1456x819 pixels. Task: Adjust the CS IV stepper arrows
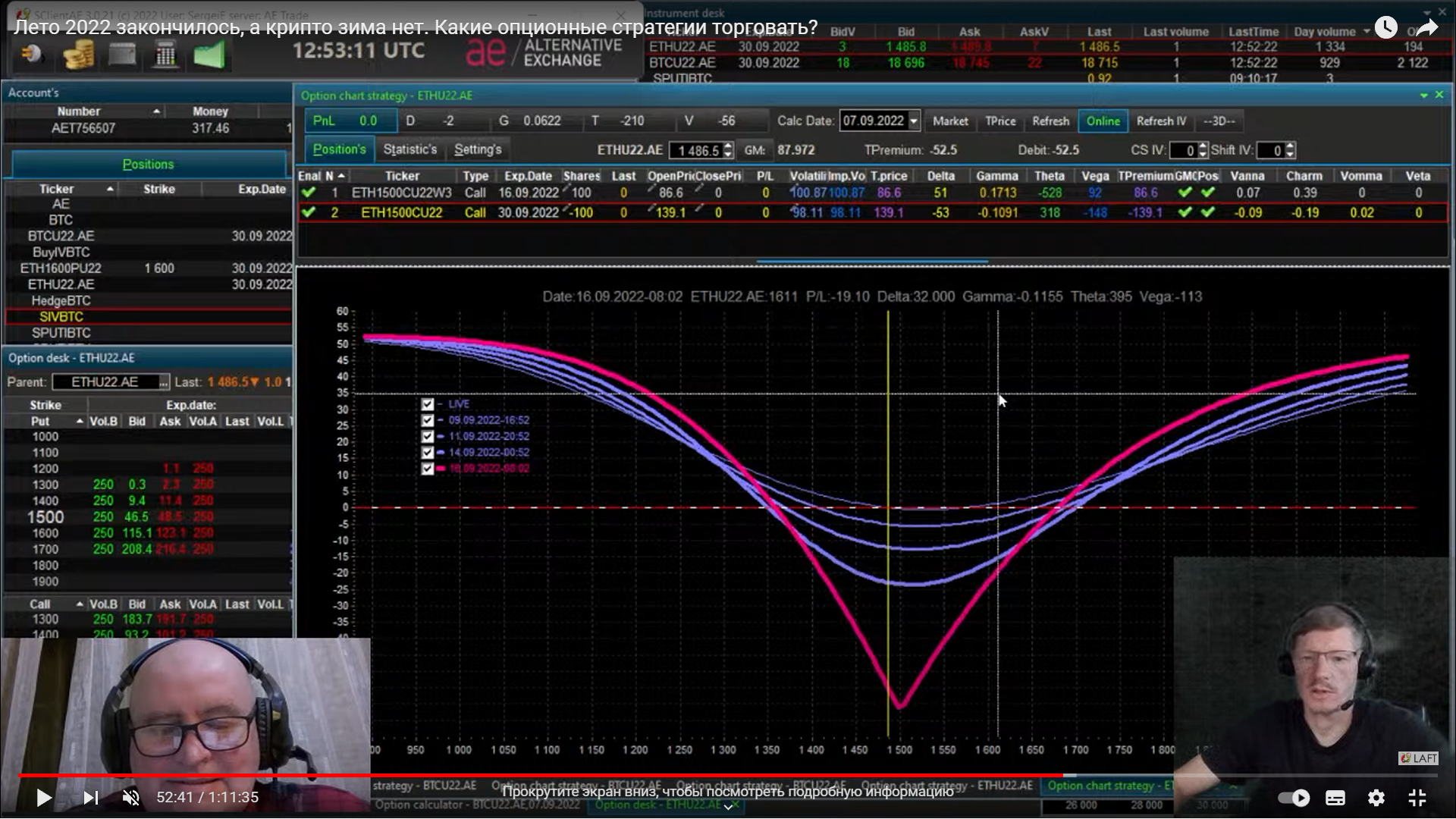coord(1203,150)
